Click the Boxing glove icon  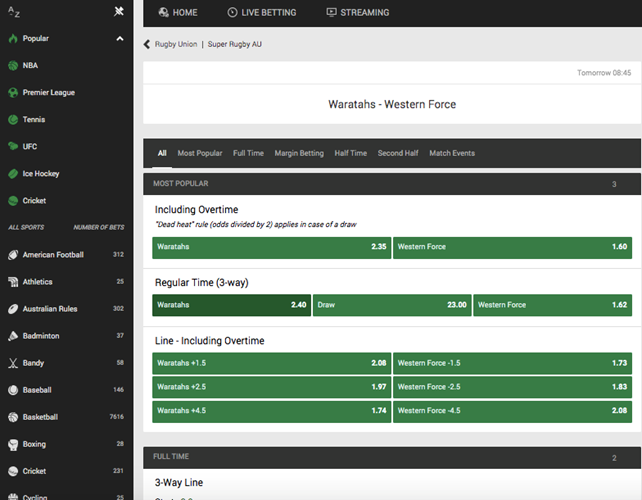(x=13, y=444)
